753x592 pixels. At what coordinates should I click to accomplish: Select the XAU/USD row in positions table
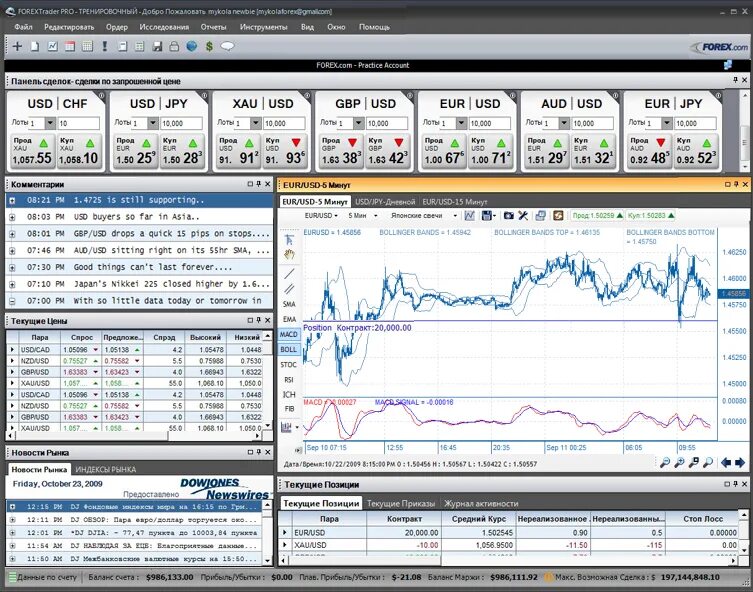508,545
